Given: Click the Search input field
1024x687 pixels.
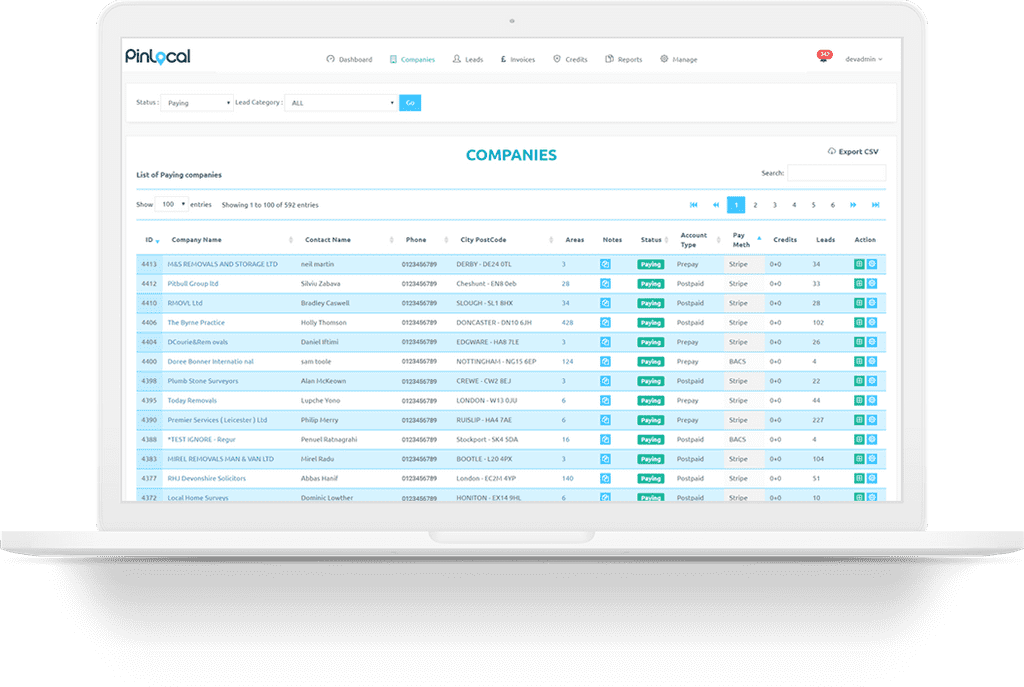Looking at the screenshot, I should point(836,173).
